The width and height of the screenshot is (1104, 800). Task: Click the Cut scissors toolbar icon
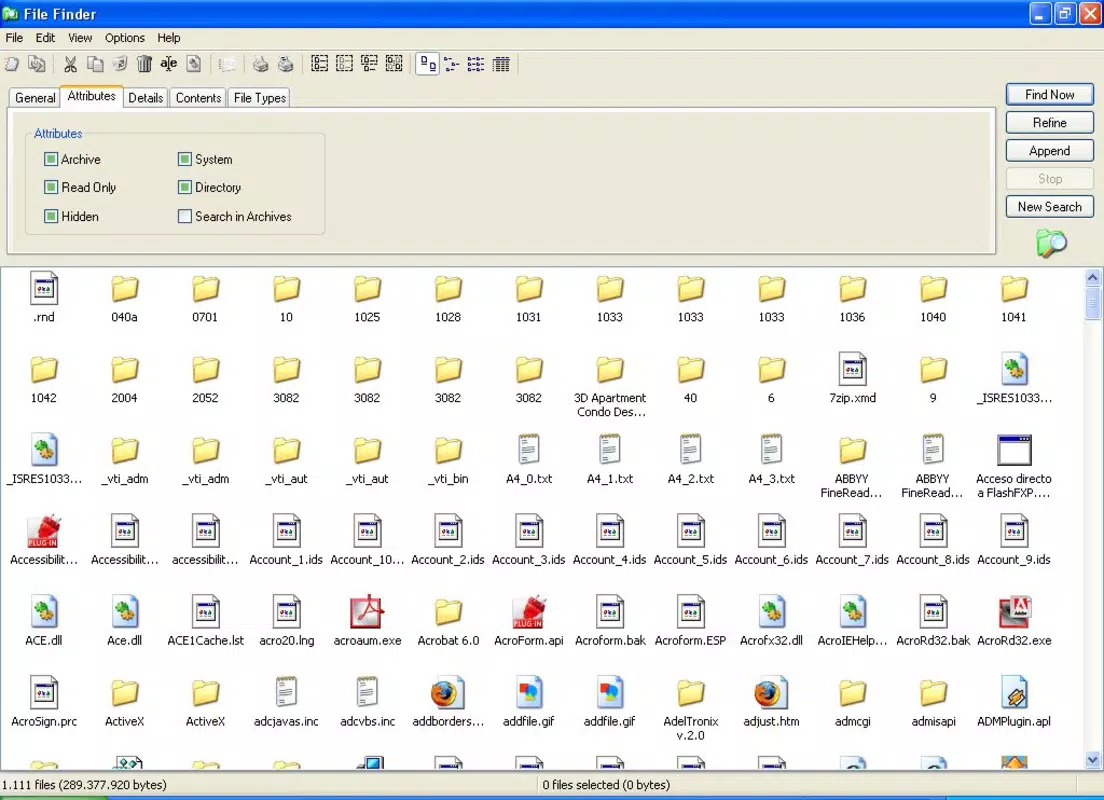pyautogui.click(x=70, y=65)
